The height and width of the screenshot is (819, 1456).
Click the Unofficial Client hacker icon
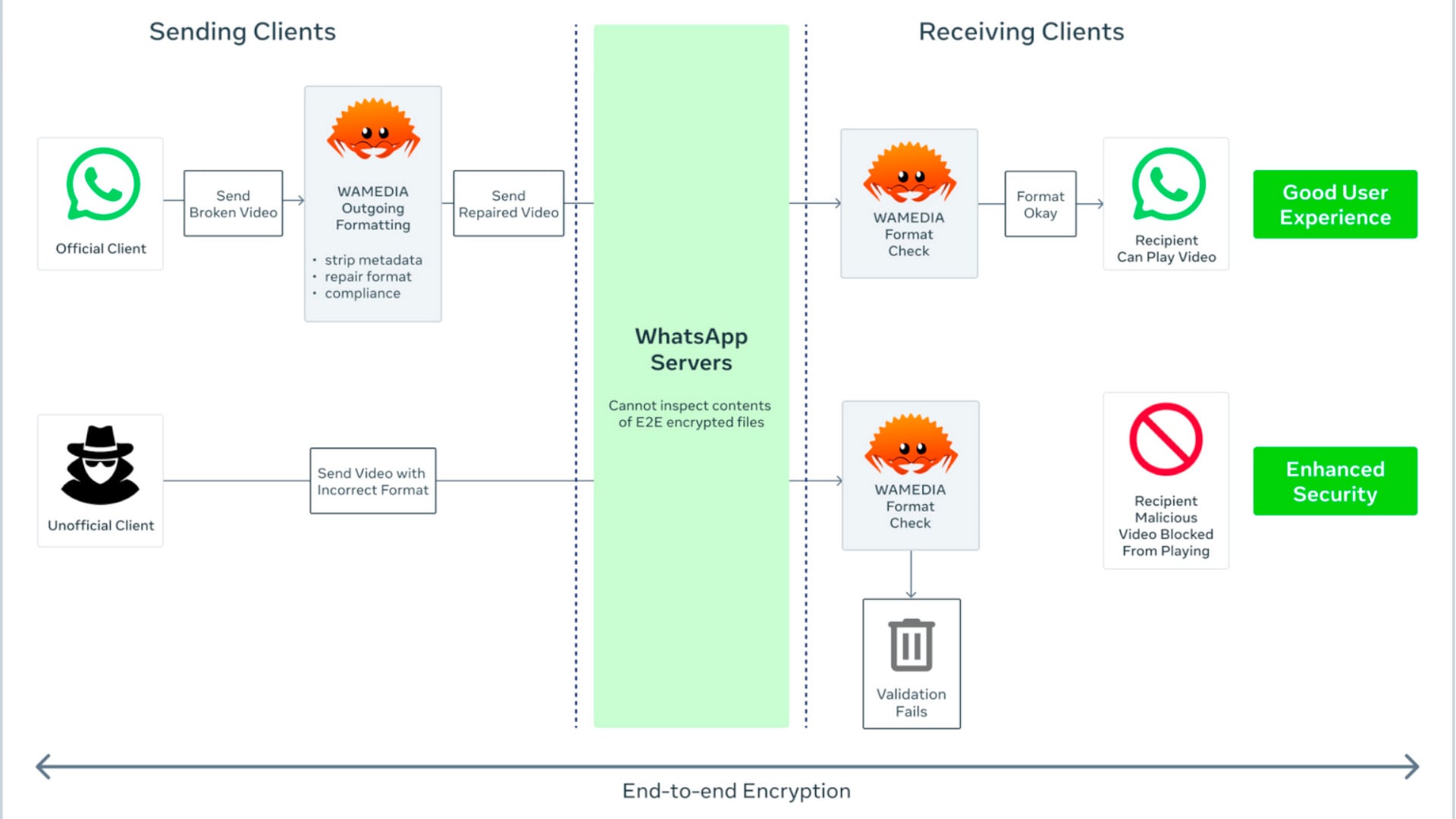pos(100,465)
